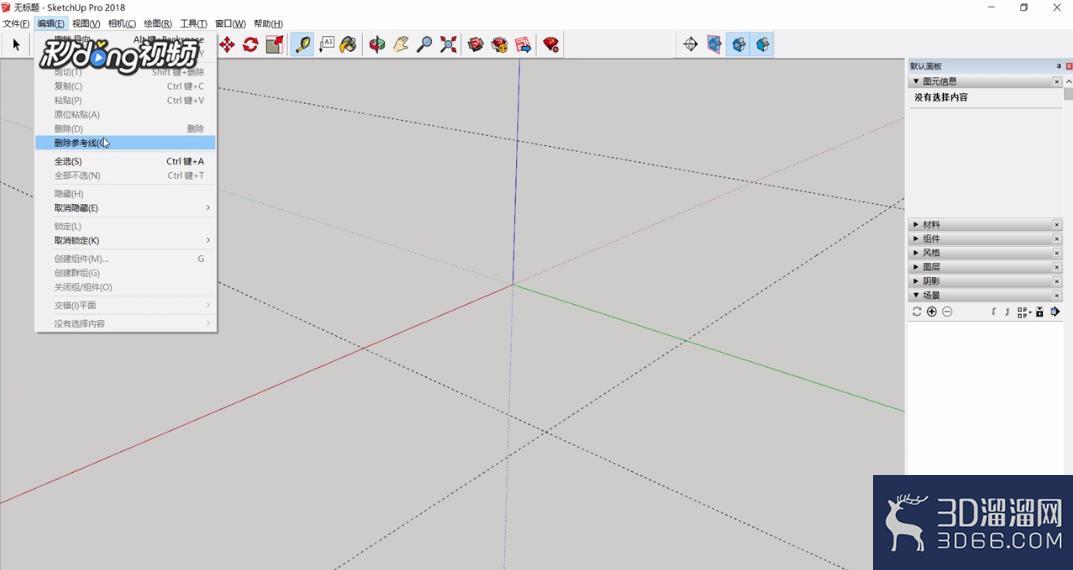
Task: Open the 帮助(H) menu
Action: pyautogui.click(x=268, y=23)
